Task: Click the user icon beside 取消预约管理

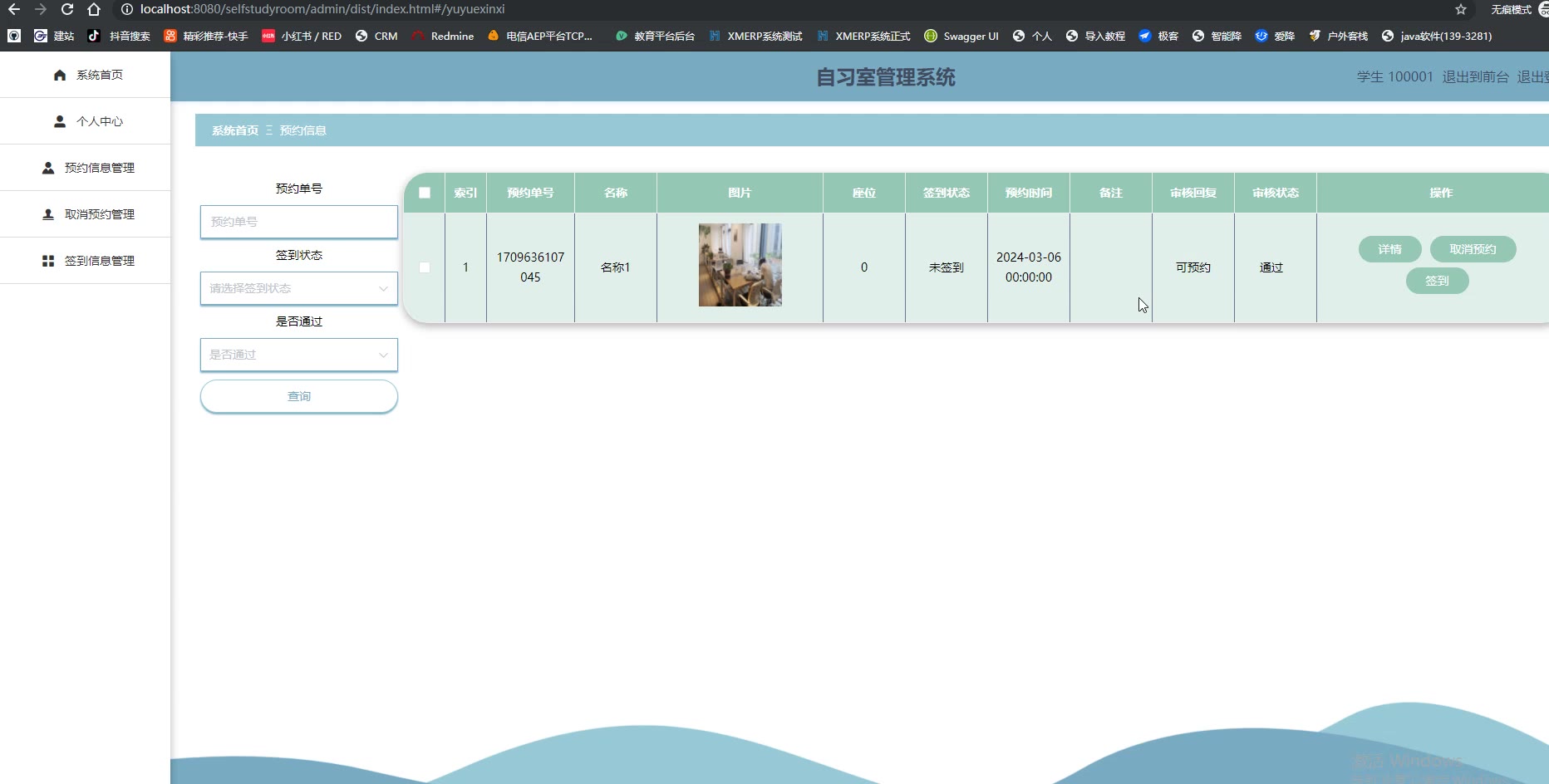Action: point(48,214)
